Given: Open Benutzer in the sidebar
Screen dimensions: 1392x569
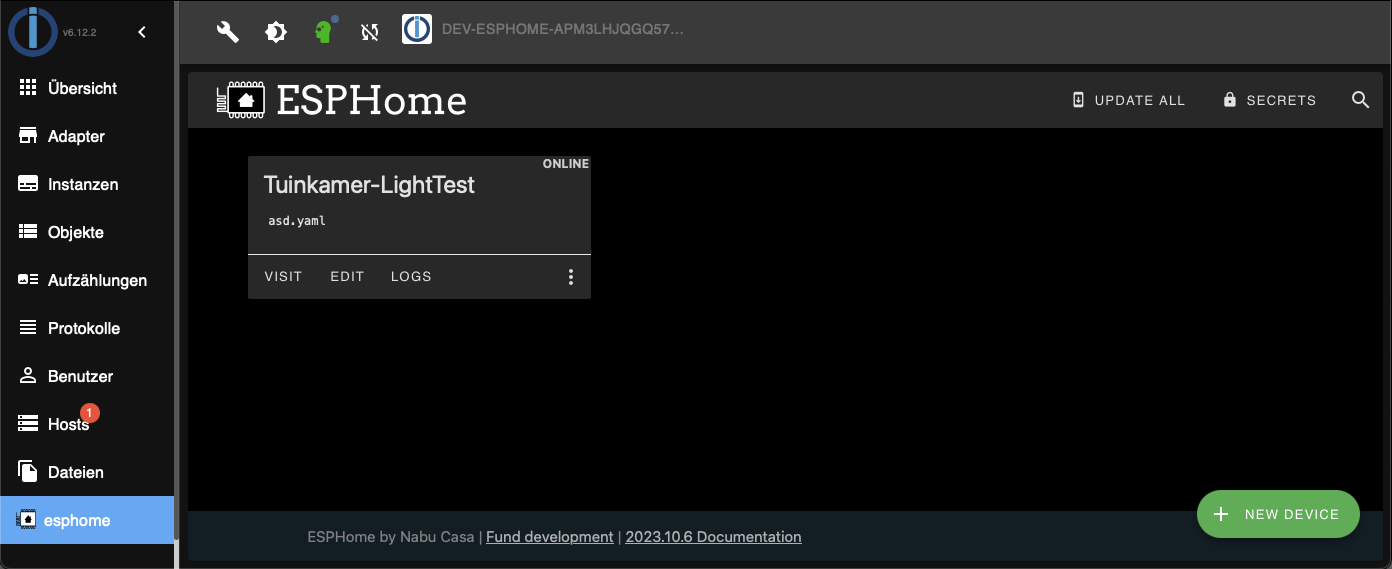Looking at the screenshot, I should (x=87, y=376).
